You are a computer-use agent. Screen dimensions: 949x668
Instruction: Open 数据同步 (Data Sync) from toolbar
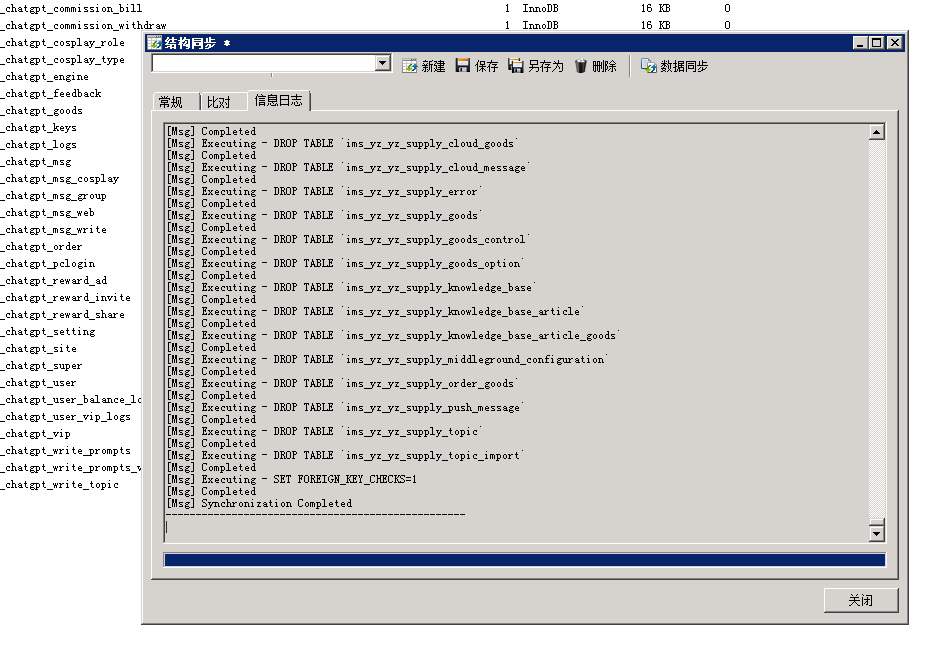pyautogui.click(x=674, y=66)
